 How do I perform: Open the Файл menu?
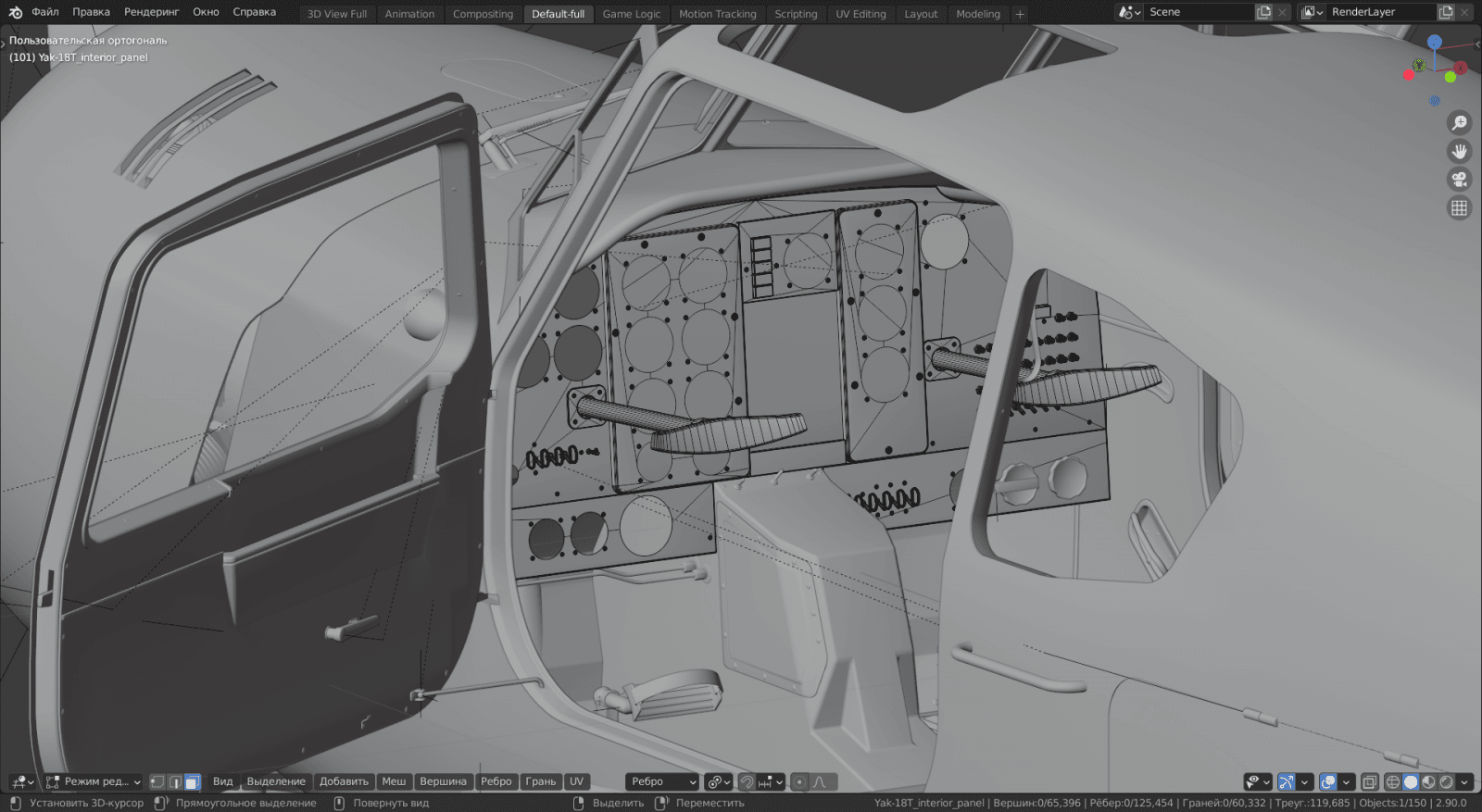pyautogui.click(x=45, y=12)
